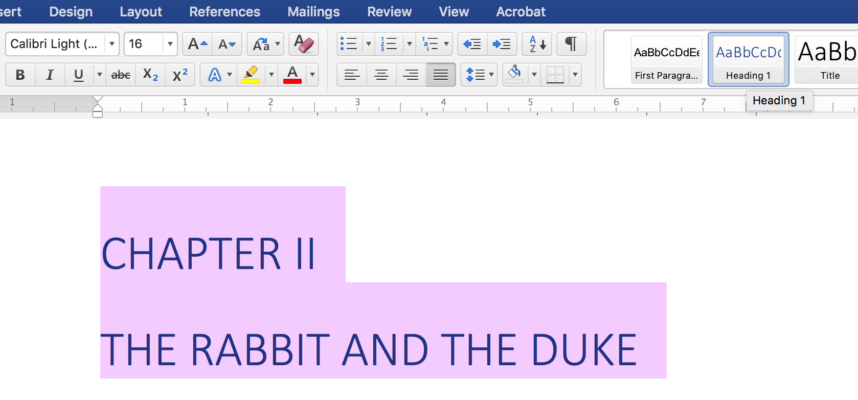858x400 pixels.
Task: Click the CHAPTER II heading text
Action: coord(208,254)
